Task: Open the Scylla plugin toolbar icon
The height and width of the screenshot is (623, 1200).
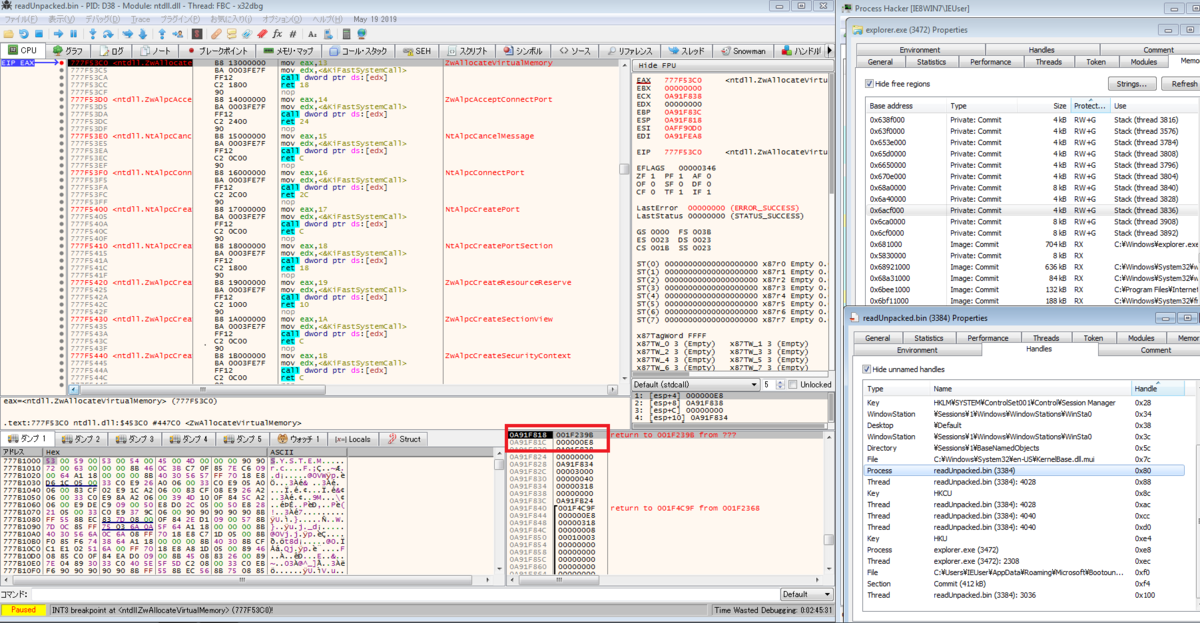Action: [197, 34]
